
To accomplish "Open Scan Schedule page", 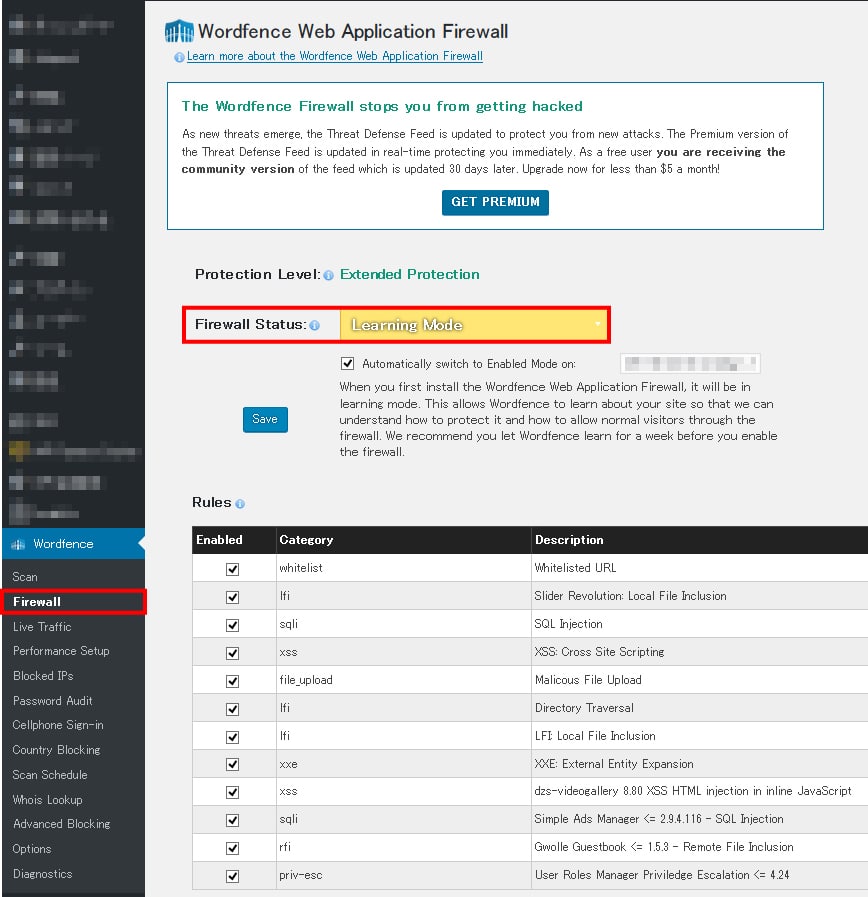I will 50,775.
